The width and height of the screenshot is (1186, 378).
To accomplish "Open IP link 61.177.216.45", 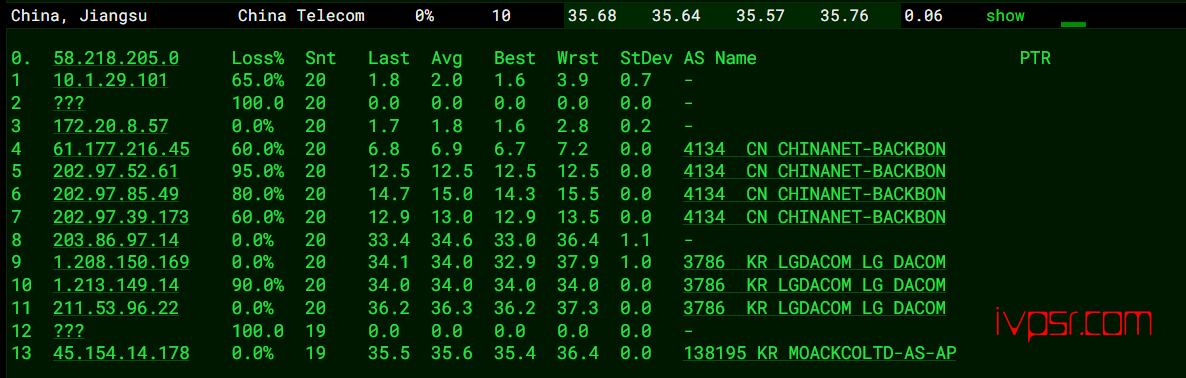I will point(121,149).
